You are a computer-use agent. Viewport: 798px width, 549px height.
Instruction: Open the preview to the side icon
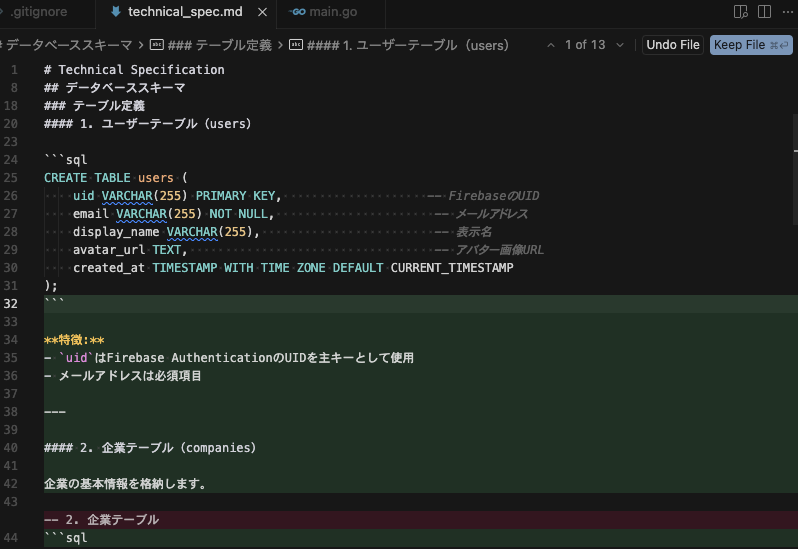click(740, 12)
